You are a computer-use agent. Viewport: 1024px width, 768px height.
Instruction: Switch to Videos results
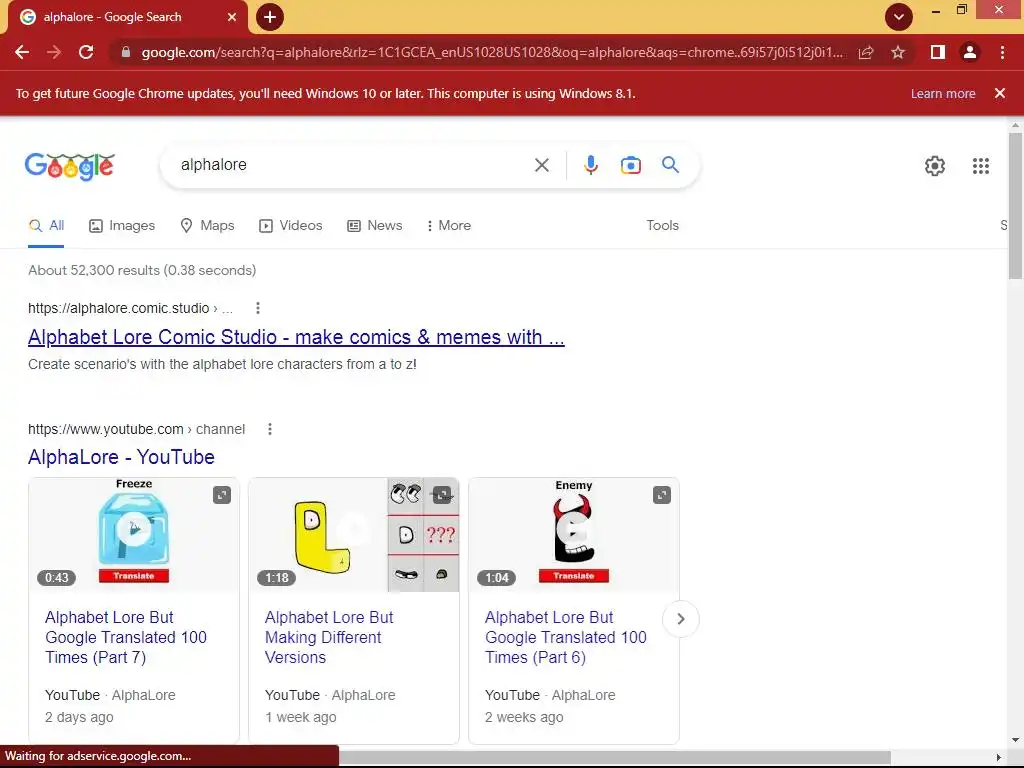click(x=291, y=225)
